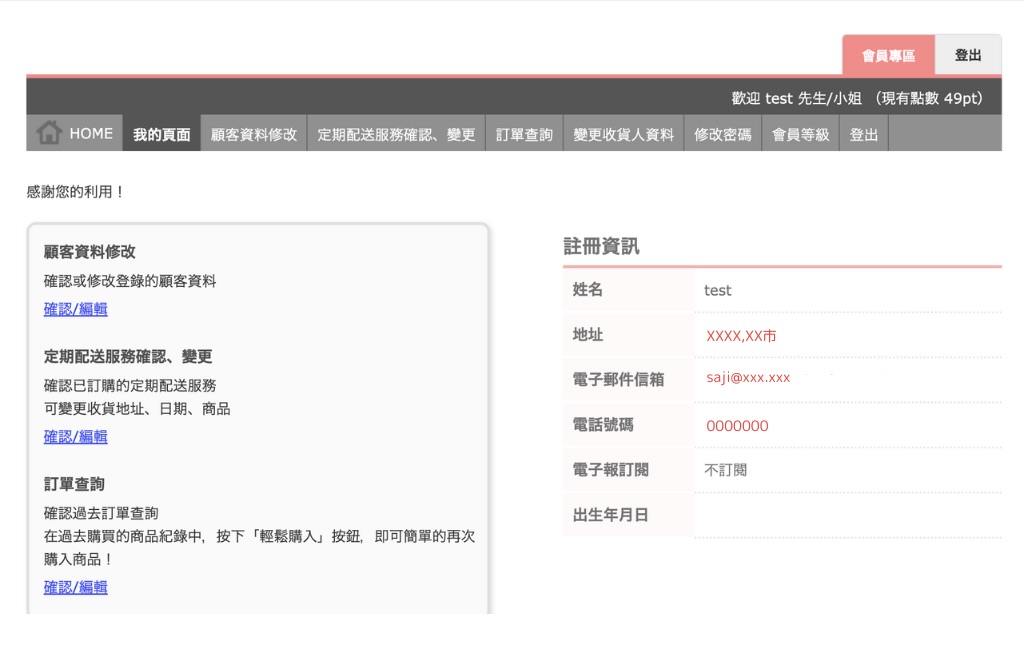Click 確認/編輯 link under 顧客資料修改 section

point(76,309)
